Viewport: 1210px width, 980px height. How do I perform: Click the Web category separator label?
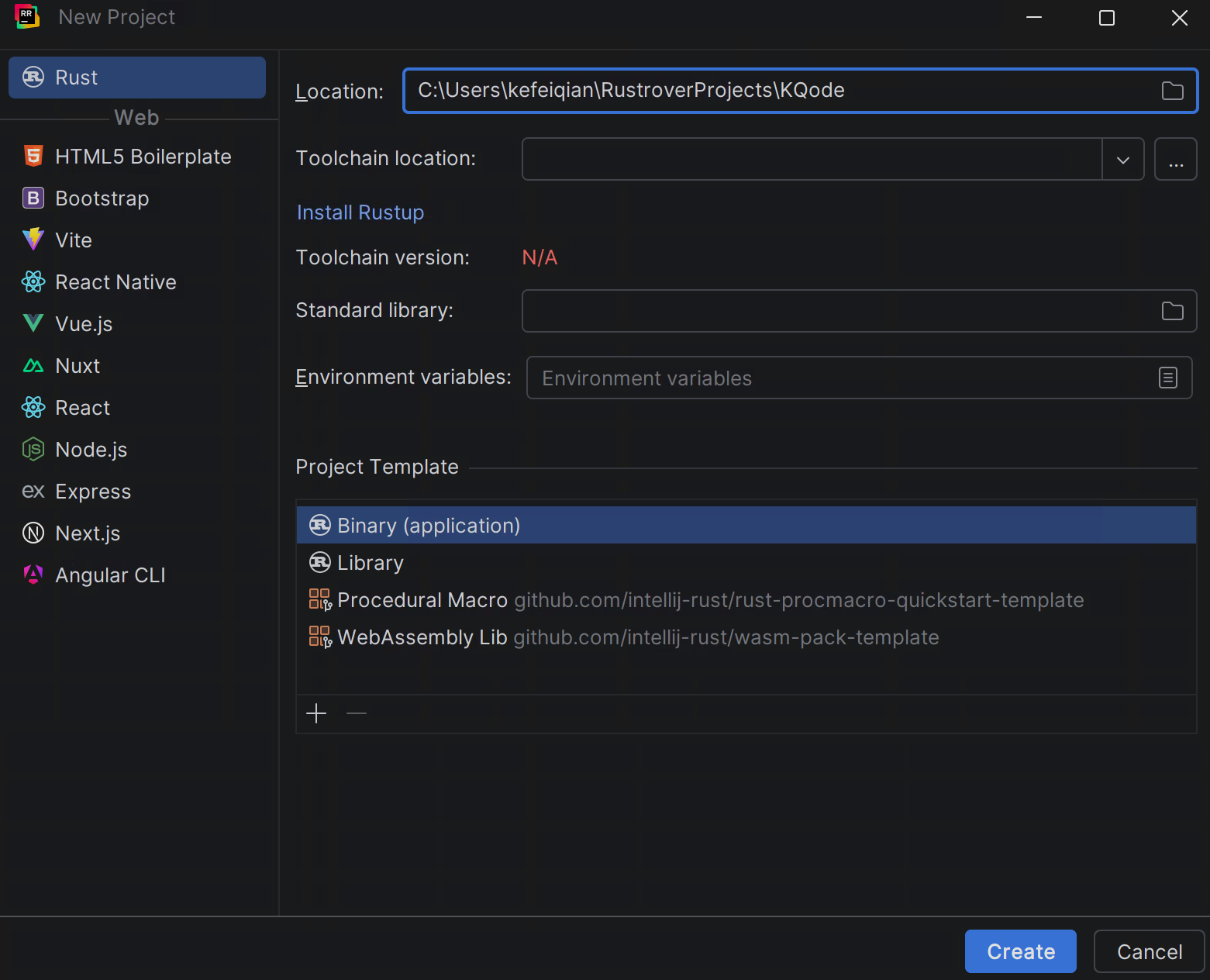coord(137,118)
